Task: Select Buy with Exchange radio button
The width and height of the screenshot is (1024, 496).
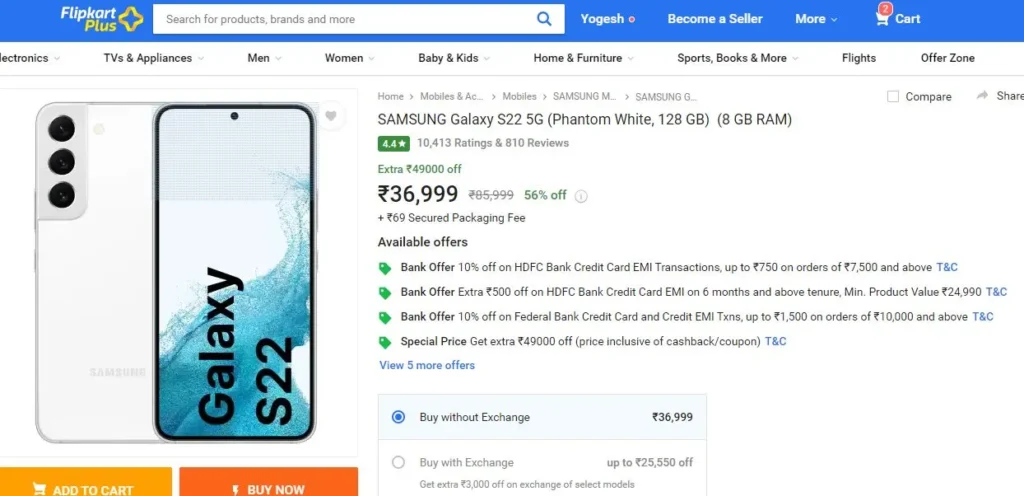Action: point(398,463)
